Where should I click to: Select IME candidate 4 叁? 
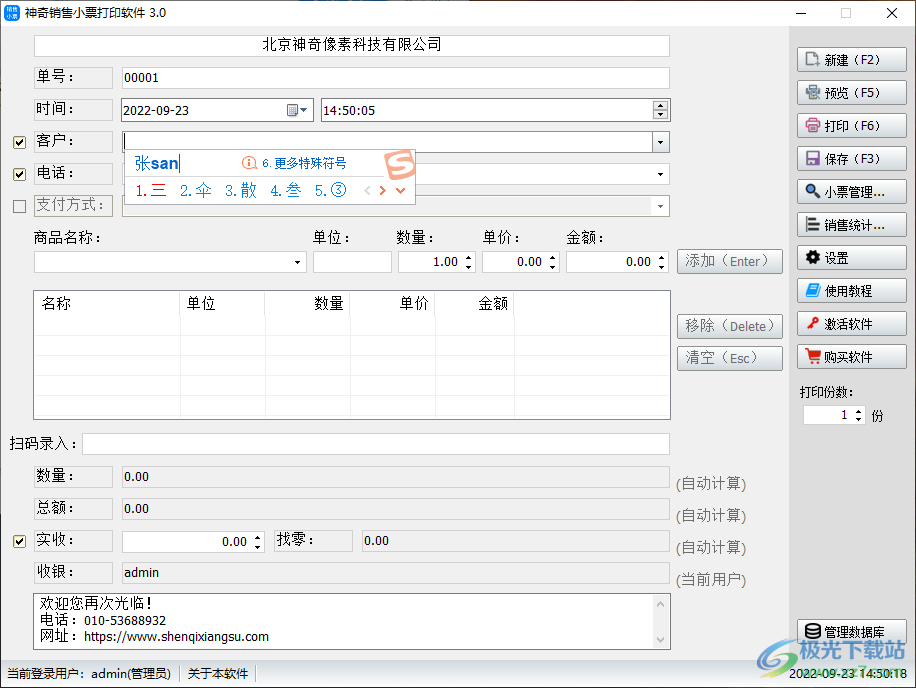286,190
